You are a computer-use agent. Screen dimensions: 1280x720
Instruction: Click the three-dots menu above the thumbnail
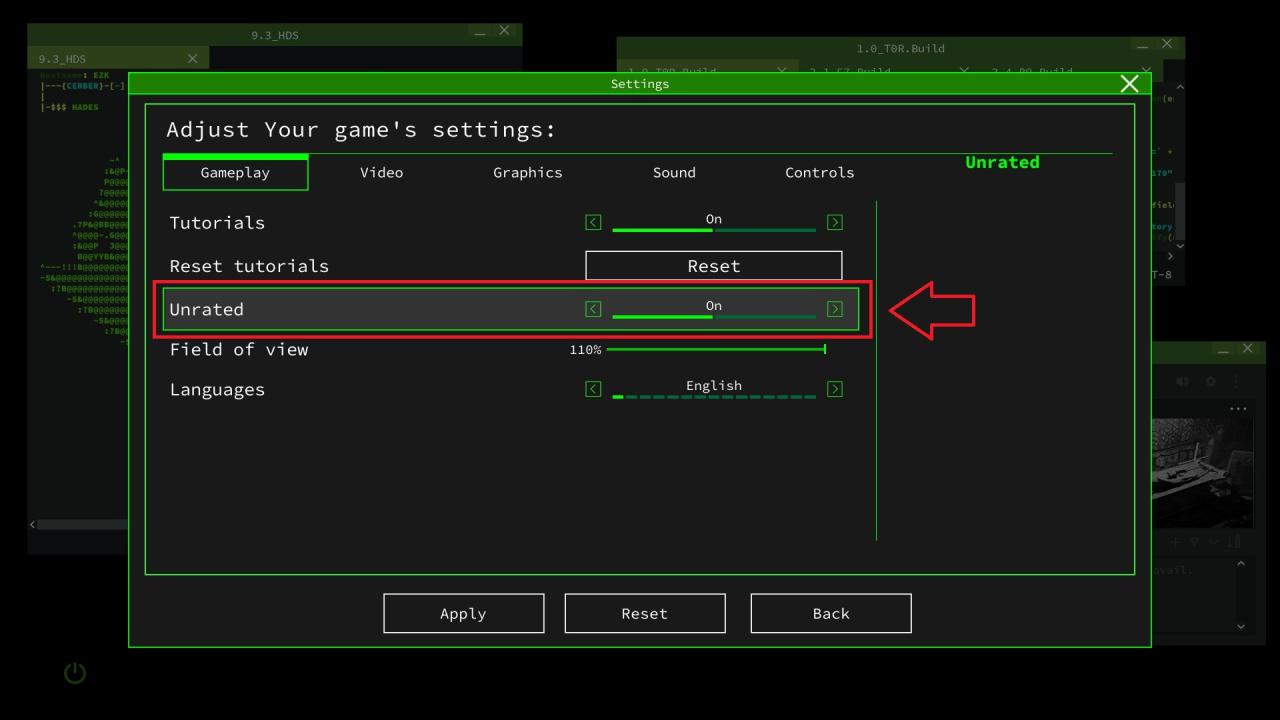[x=1239, y=409]
